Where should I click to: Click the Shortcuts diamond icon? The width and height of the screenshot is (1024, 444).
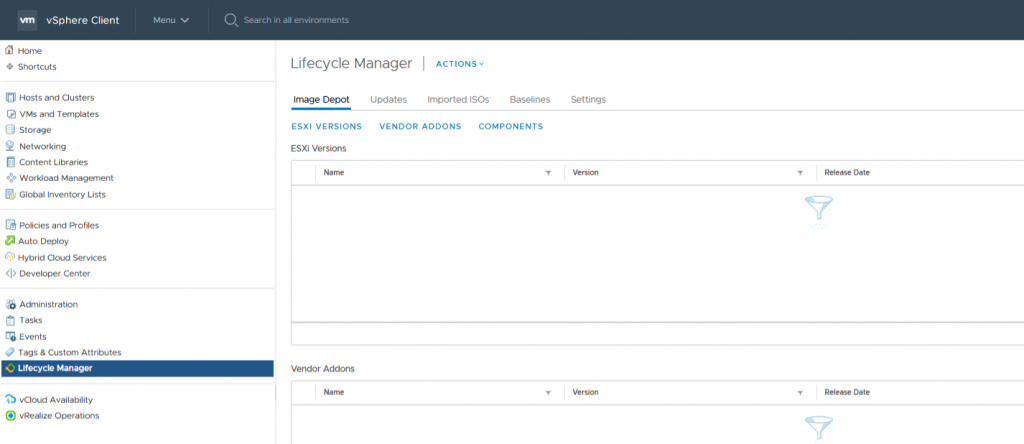pos(10,67)
